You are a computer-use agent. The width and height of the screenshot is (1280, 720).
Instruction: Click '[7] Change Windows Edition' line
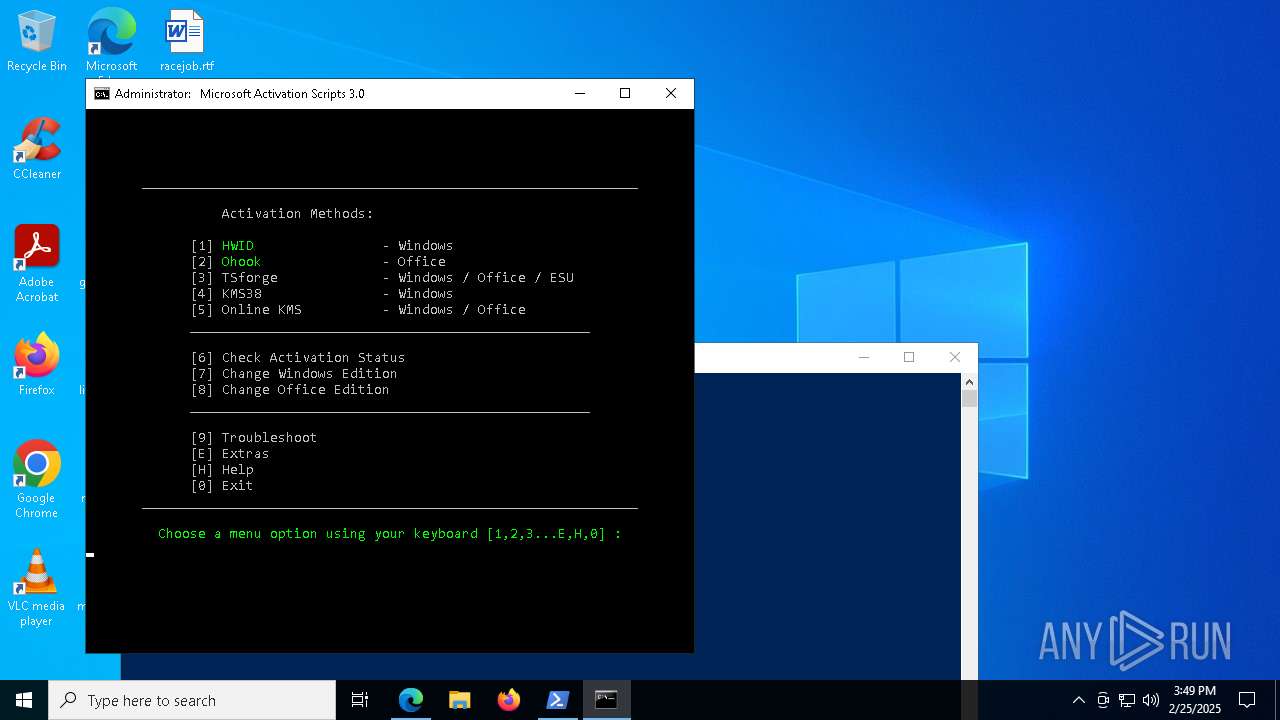(x=294, y=374)
